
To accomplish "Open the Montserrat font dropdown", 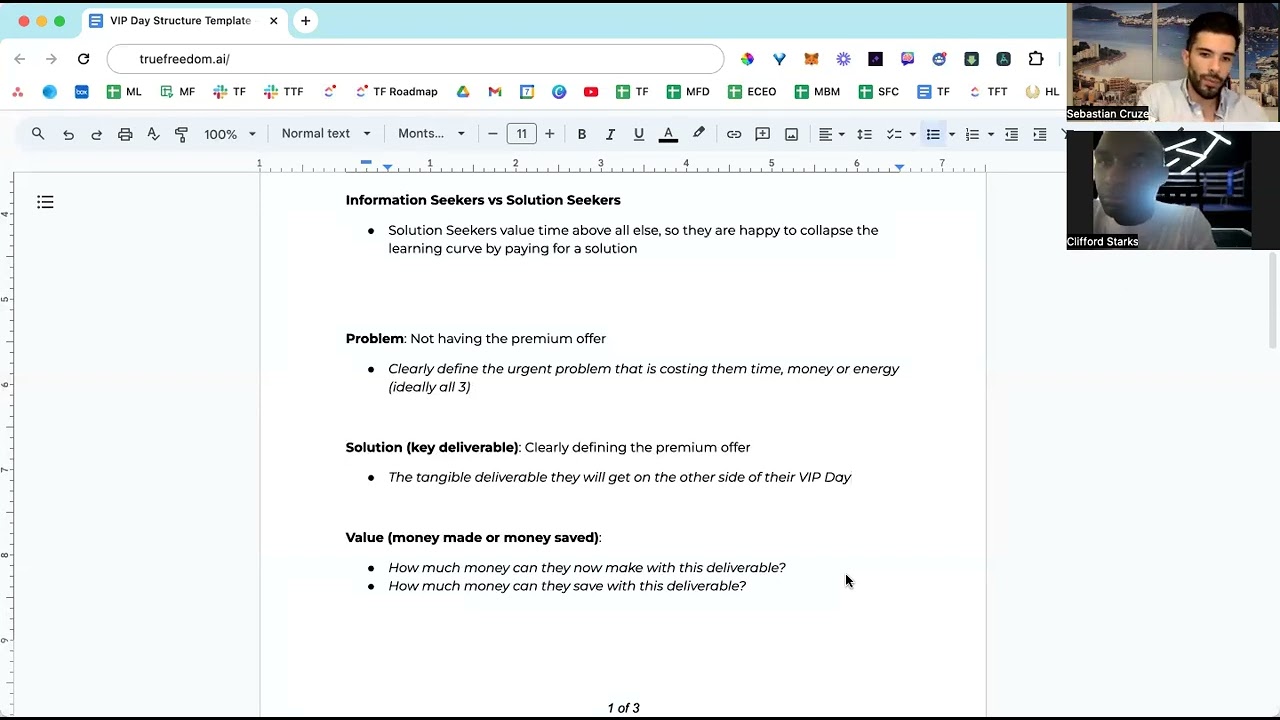I will click(431, 134).
